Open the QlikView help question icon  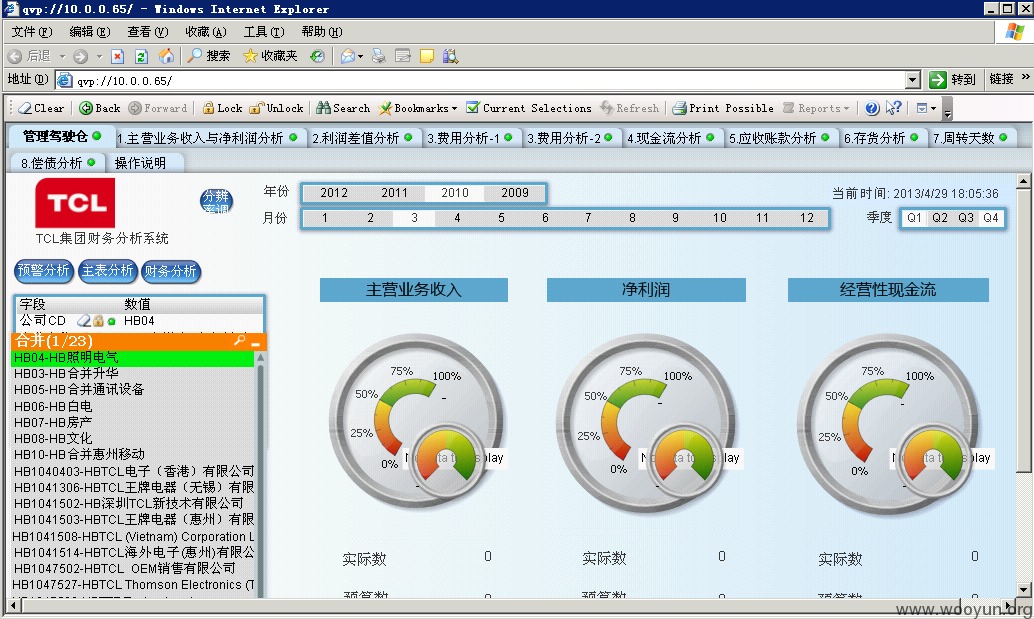[x=872, y=108]
